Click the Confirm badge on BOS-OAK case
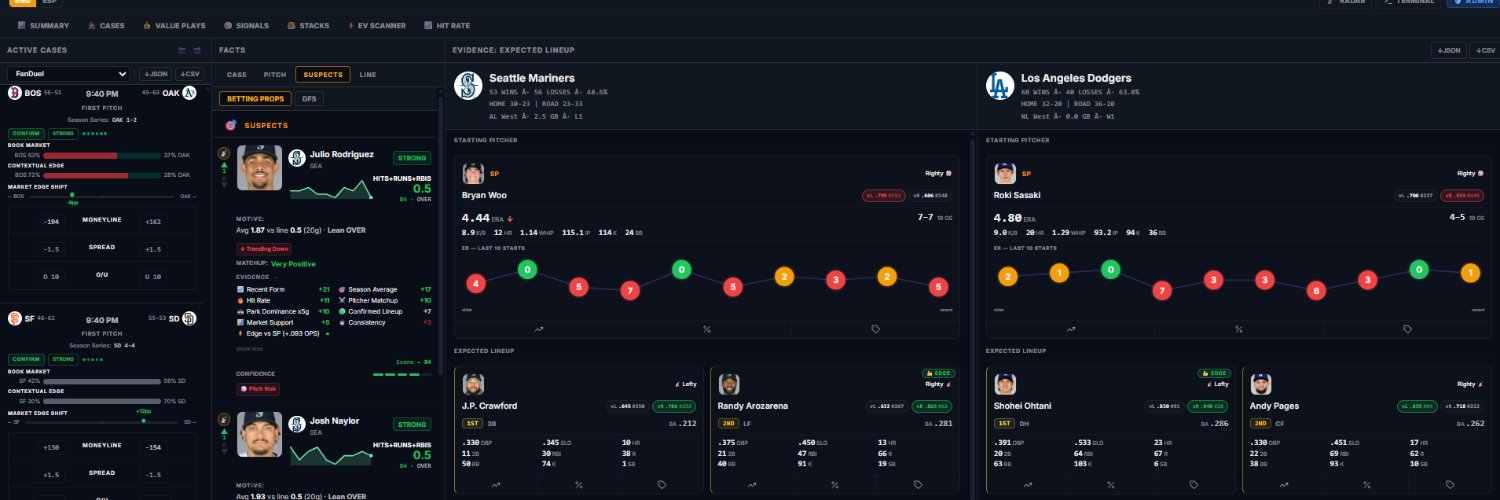Image resolution: width=1500 pixels, height=500 pixels. (x=24, y=133)
